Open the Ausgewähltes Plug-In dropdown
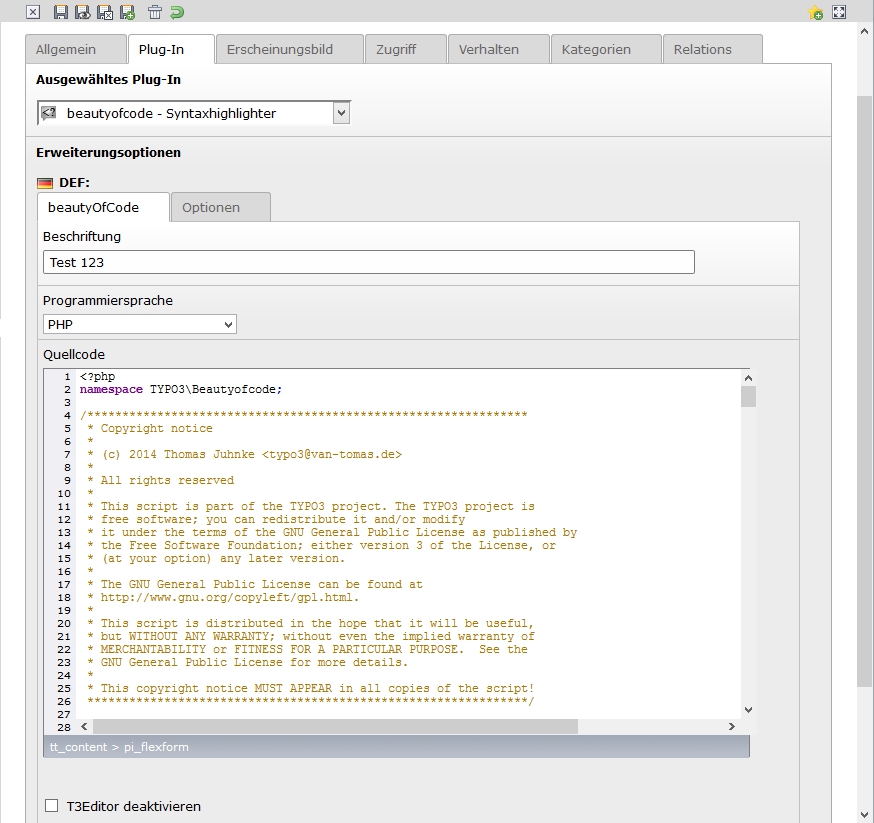Image resolution: width=874 pixels, height=823 pixels. (193, 113)
